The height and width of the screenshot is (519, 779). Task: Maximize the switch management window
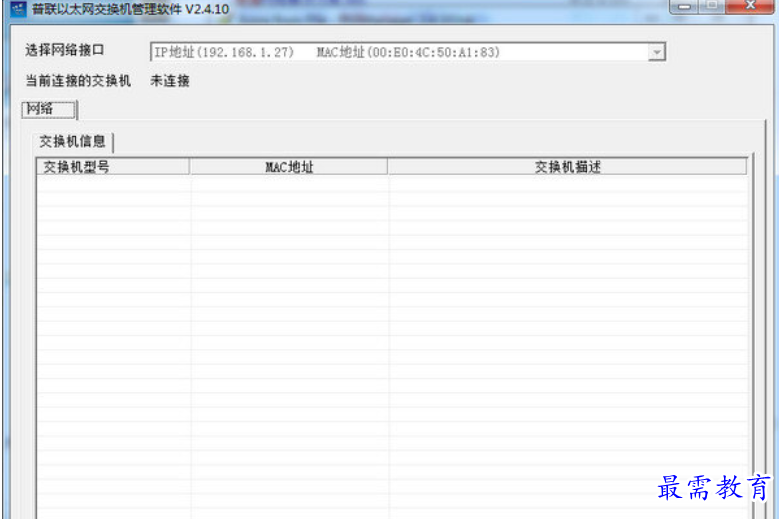[x=712, y=6]
